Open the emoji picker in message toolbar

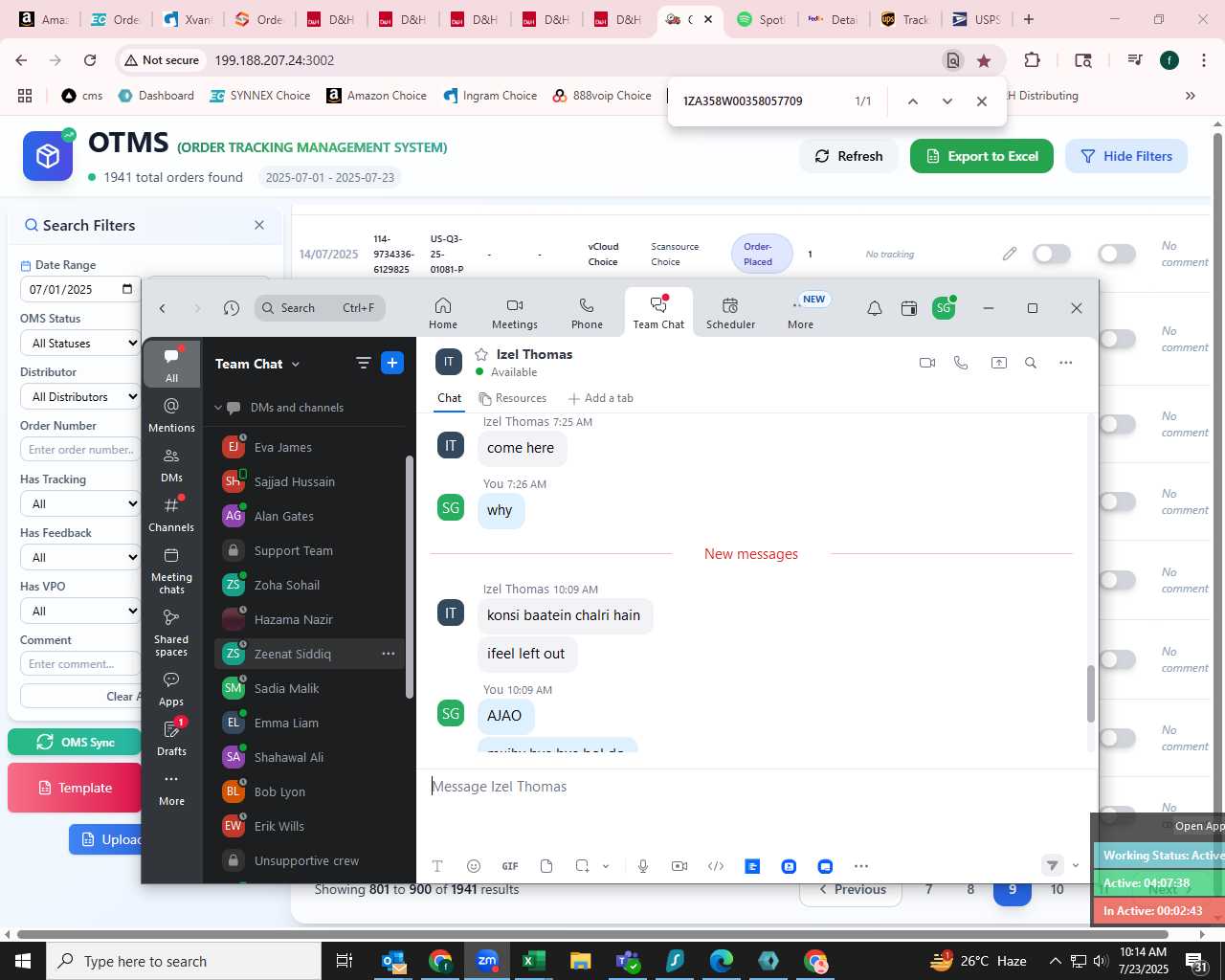pyautogui.click(x=474, y=866)
